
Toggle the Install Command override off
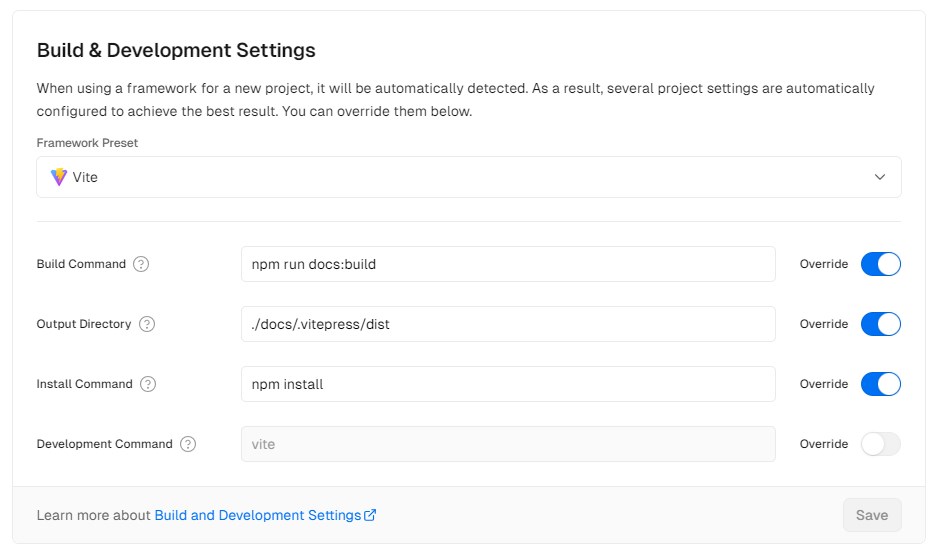[880, 384]
